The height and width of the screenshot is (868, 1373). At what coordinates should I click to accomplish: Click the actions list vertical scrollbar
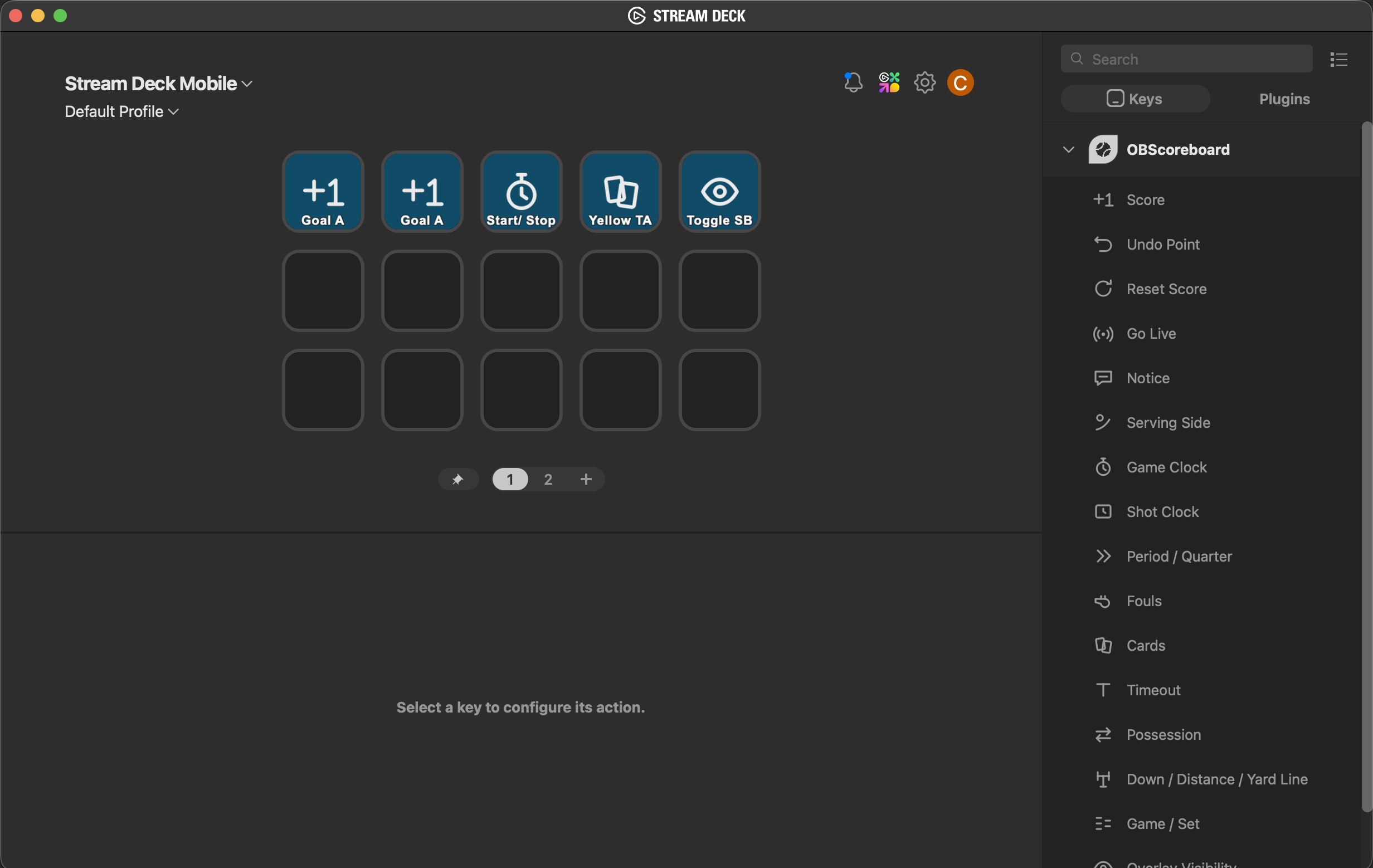(1366, 467)
